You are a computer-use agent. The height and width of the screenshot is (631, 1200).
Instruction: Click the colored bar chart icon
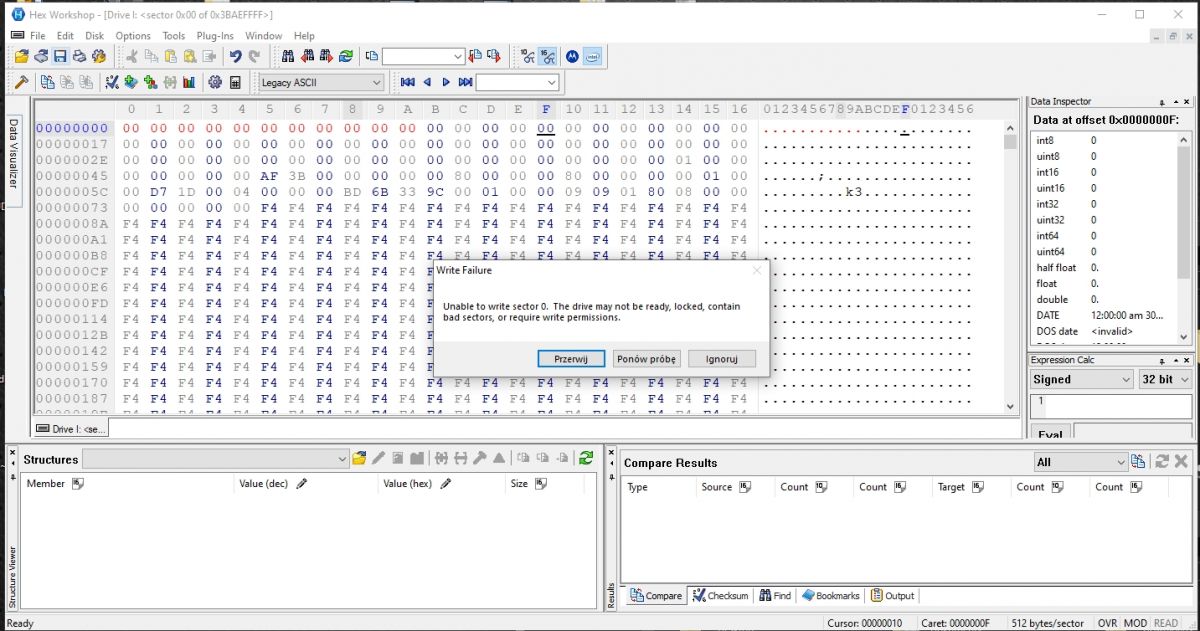(x=189, y=82)
